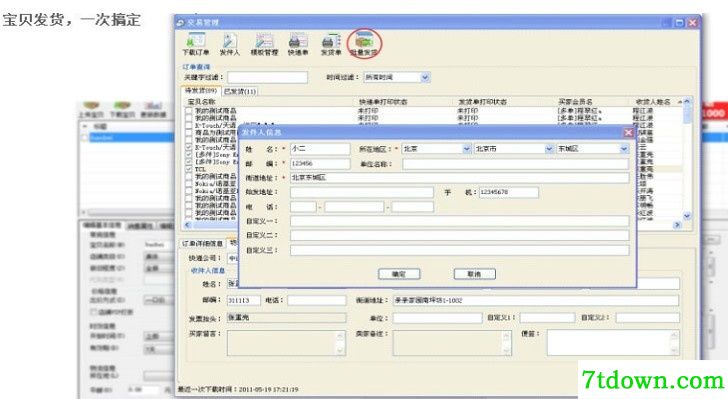Launch the 批量发货 batch shipping icon
This screenshot has width=728, height=399.
tap(364, 45)
